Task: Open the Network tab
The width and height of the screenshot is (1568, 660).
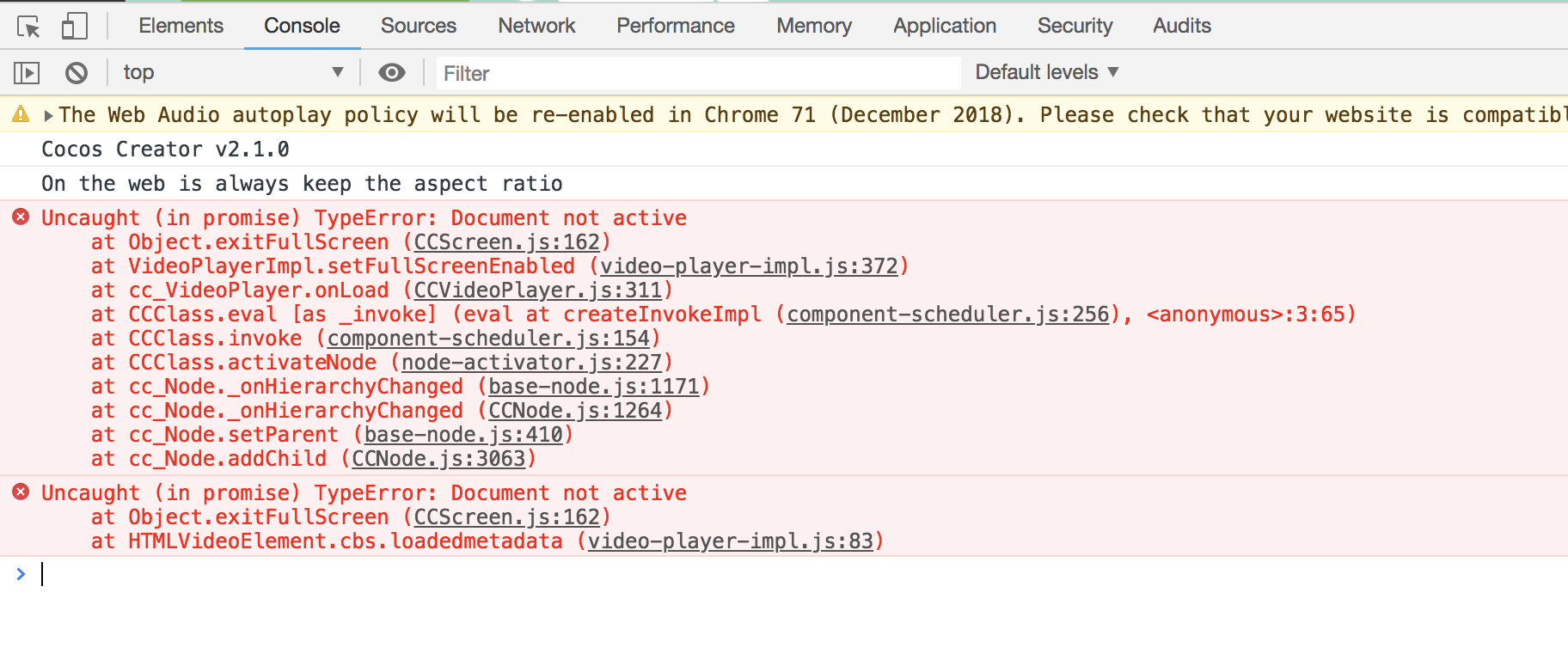Action: (536, 26)
